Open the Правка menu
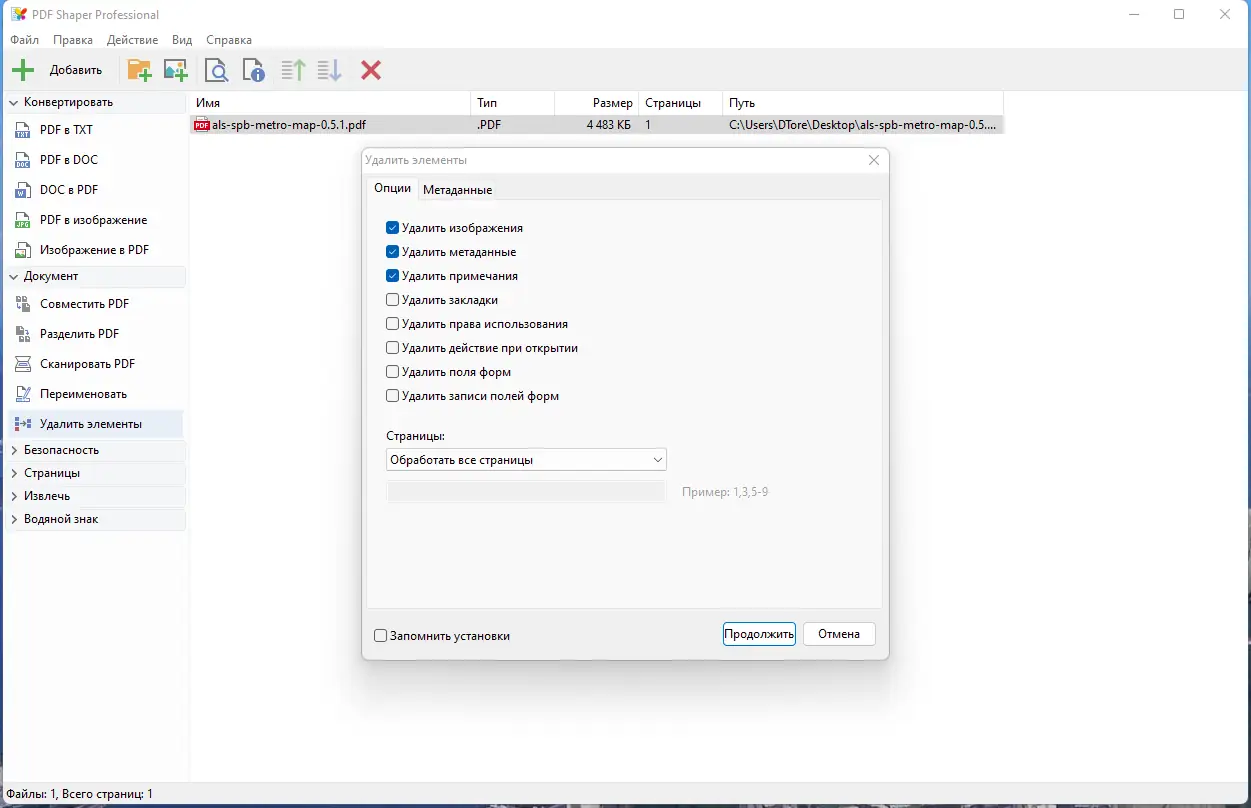1251x808 pixels. coord(73,40)
